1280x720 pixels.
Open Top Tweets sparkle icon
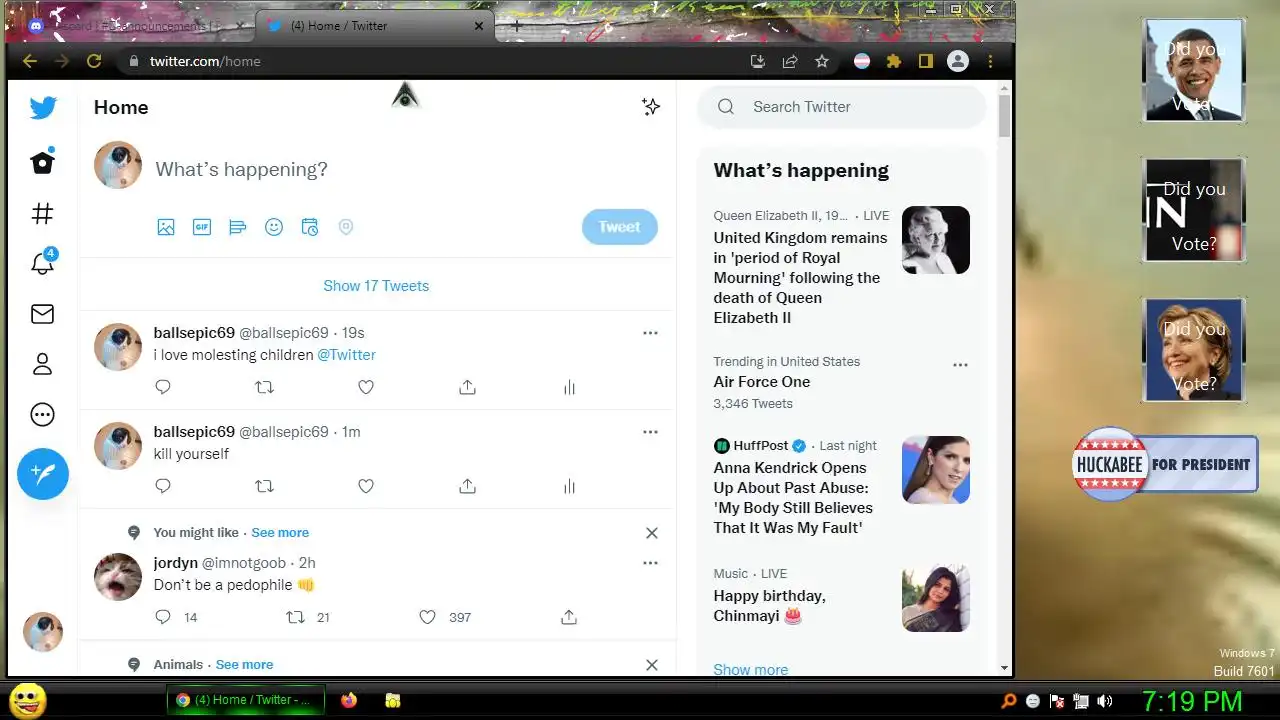point(651,107)
